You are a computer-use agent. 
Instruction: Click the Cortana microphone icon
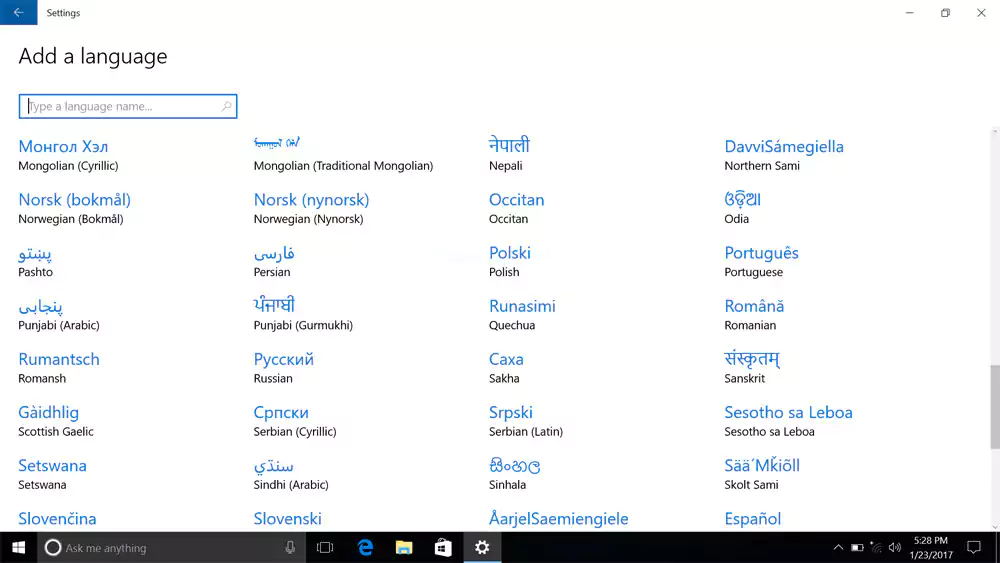tap(290, 547)
